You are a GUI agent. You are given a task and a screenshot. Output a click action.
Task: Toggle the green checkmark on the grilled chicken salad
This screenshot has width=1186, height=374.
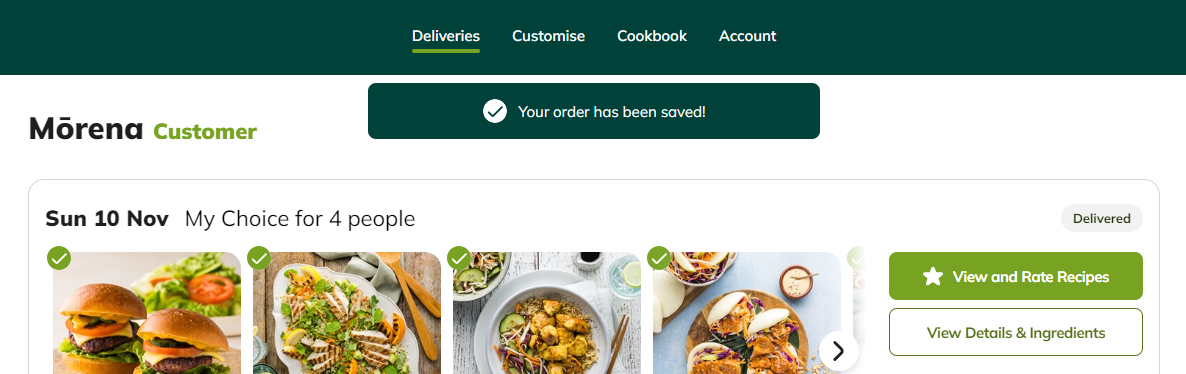(x=259, y=257)
